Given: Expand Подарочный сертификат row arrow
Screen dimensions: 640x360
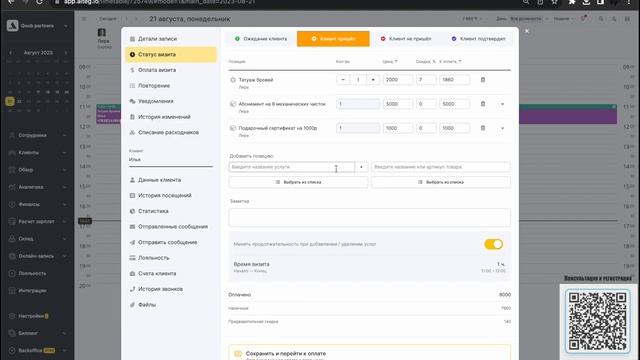Looking at the screenshot, I should [502, 128].
